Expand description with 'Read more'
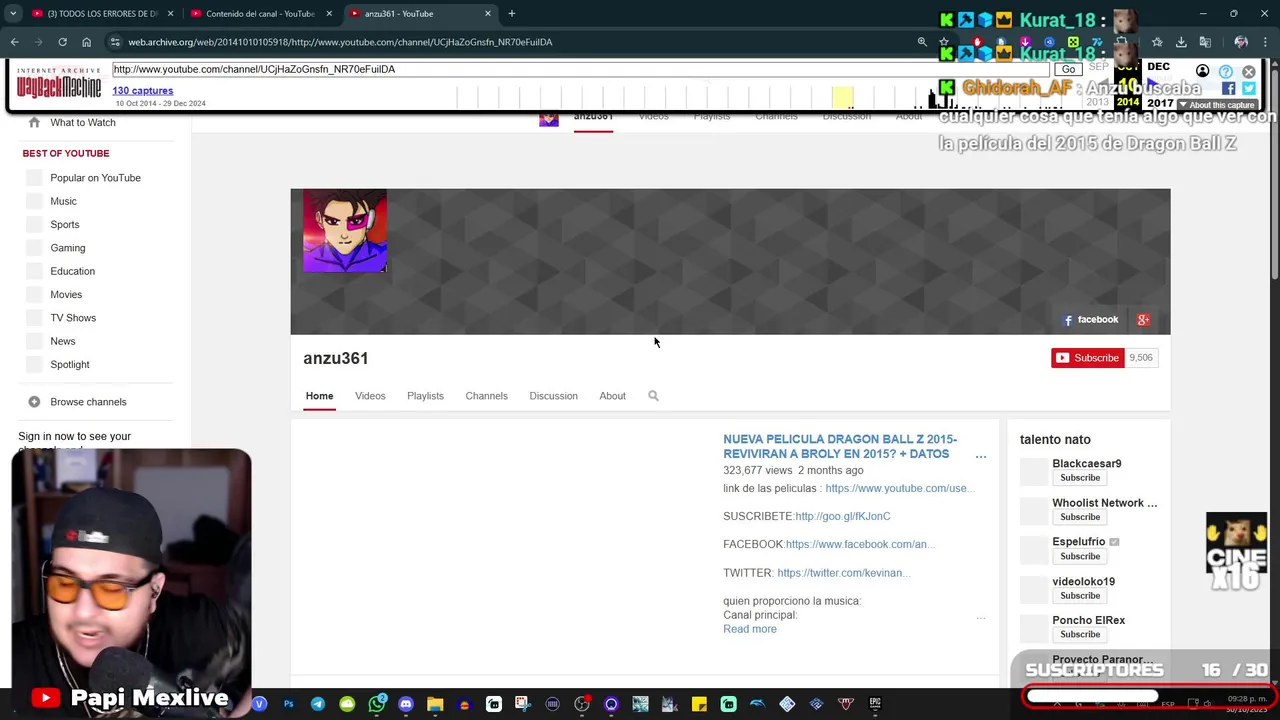Image resolution: width=1280 pixels, height=720 pixels. click(x=750, y=629)
